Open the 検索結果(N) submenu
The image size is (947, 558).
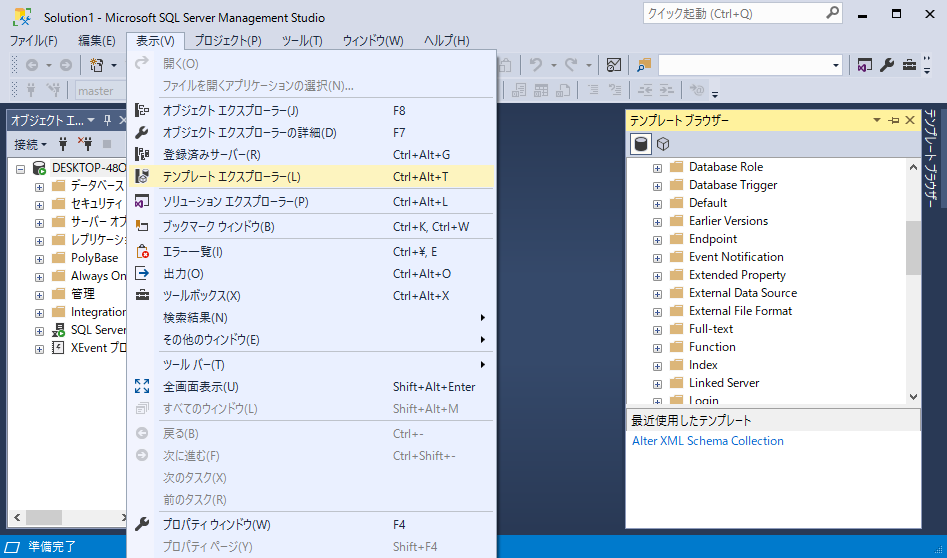311,318
